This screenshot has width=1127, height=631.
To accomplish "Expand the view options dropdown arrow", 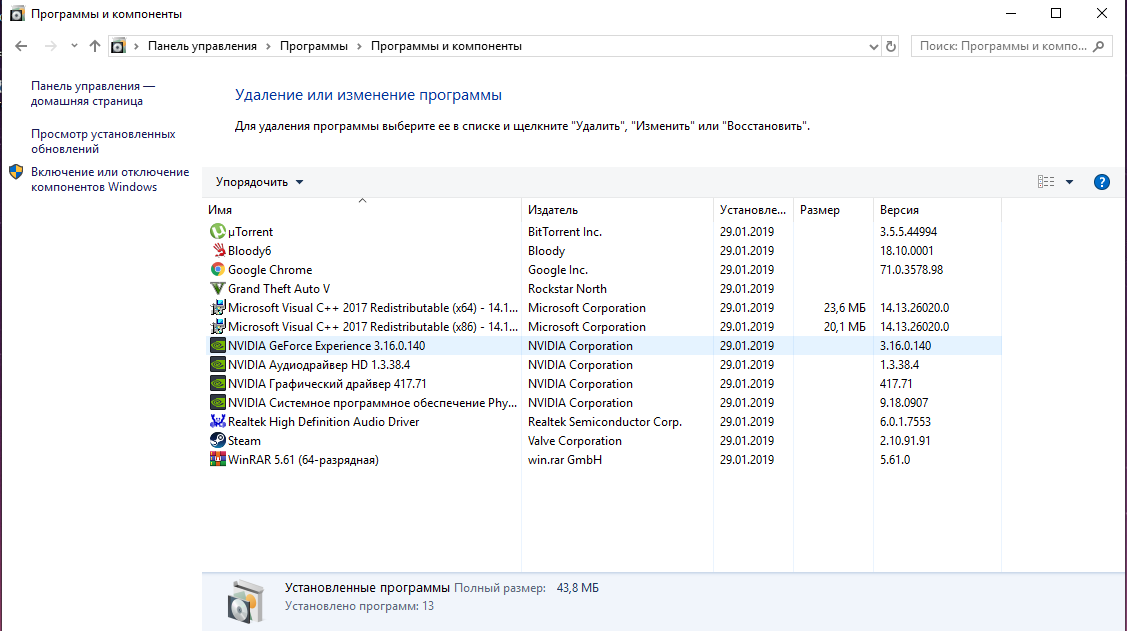I will 1070,182.
